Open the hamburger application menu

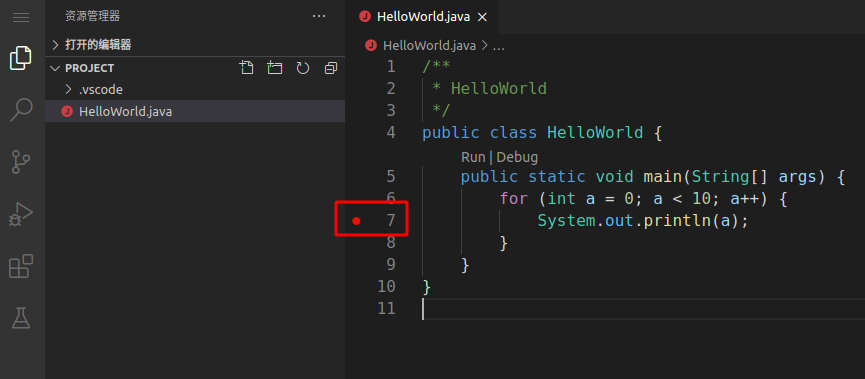pyautogui.click(x=21, y=17)
